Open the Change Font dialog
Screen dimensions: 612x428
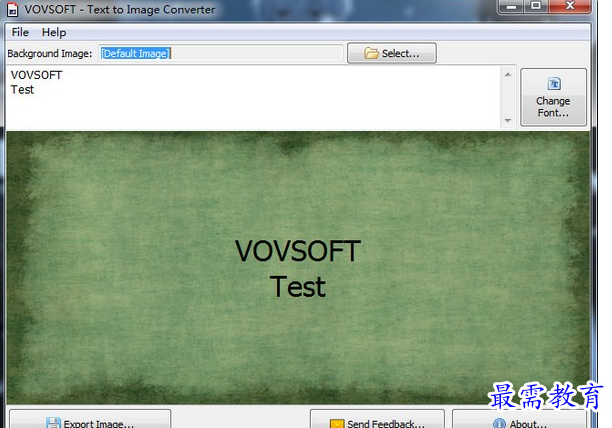click(553, 97)
